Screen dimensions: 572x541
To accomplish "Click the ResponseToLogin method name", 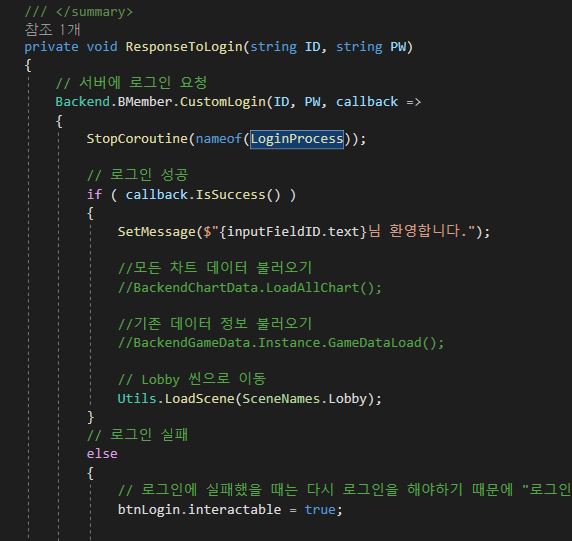I will pyautogui.click(x=184, y=47).
